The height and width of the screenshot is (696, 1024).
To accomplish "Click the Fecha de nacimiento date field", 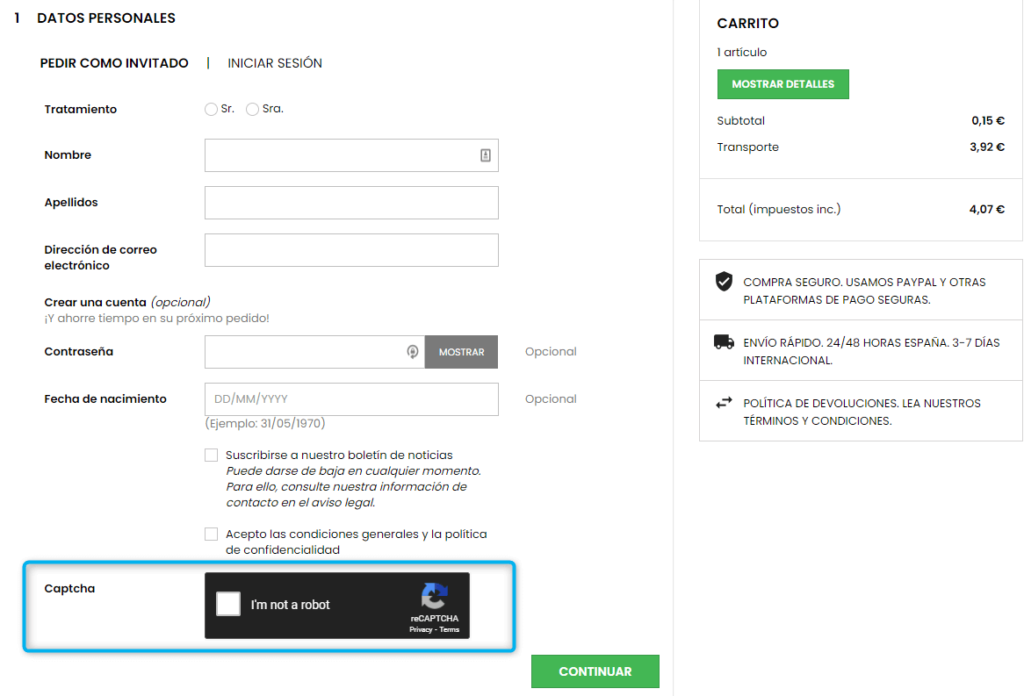I will click(351, 399).
